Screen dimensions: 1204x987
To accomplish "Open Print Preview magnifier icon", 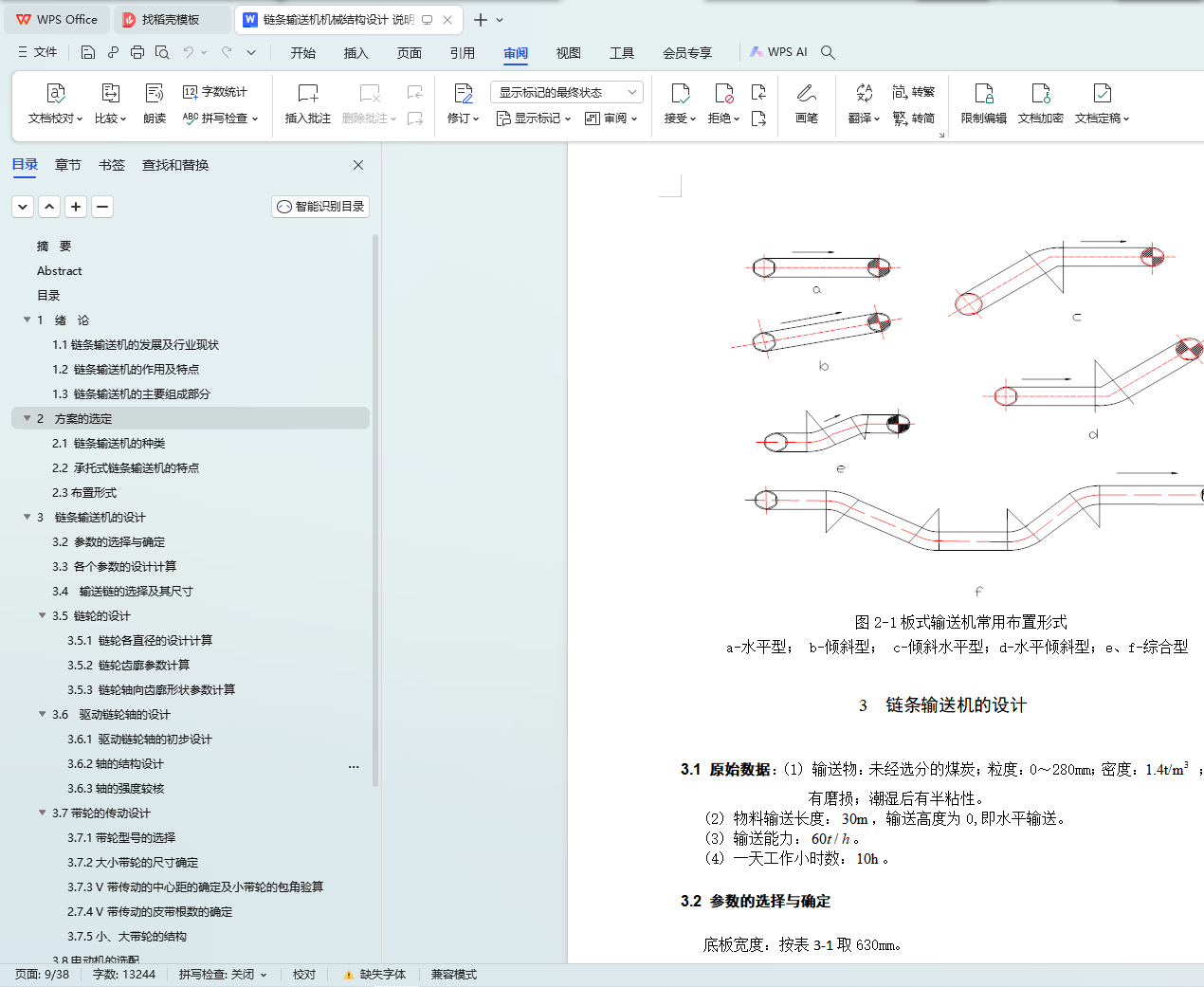I will click(x=162, y=52).
